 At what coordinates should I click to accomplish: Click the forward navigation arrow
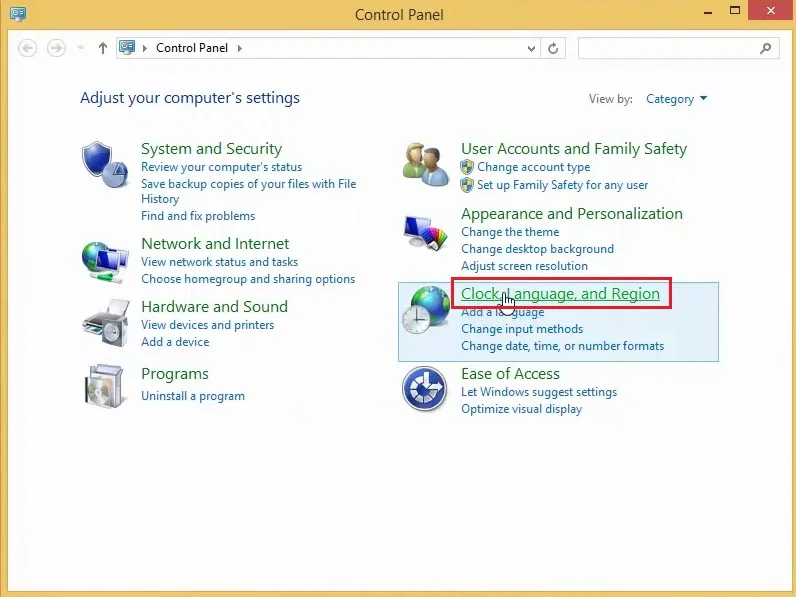tap(56, 48)
